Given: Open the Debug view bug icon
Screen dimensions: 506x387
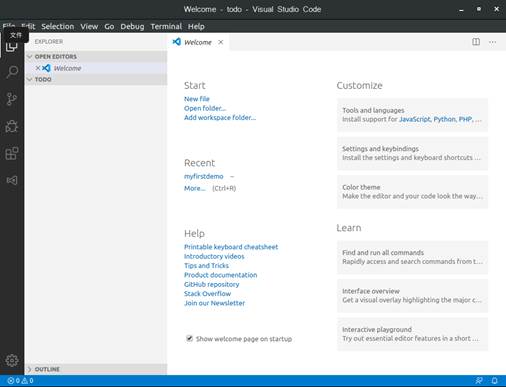Looking at the screenshot, I should (12, 126).
